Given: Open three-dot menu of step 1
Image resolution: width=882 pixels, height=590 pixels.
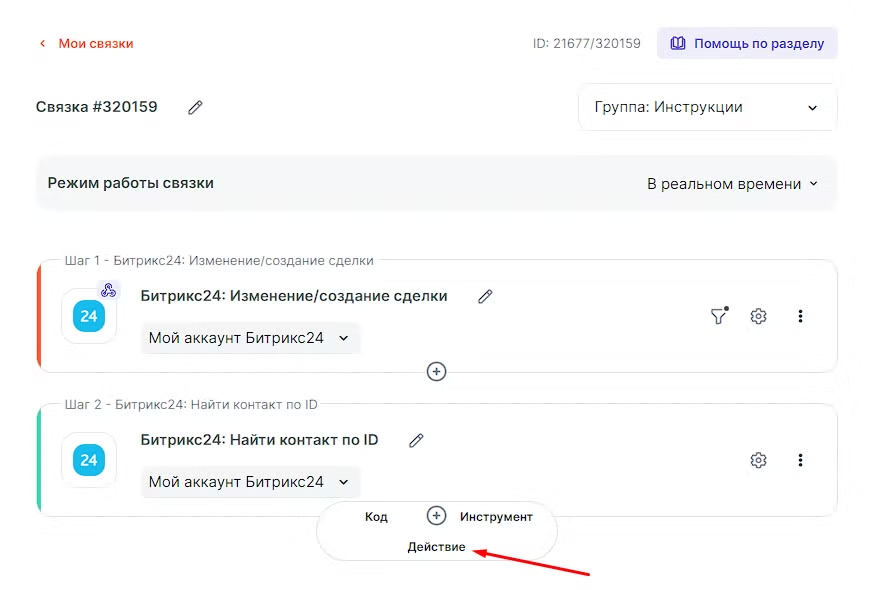Looking at the screenshot, I should (800, 316).
